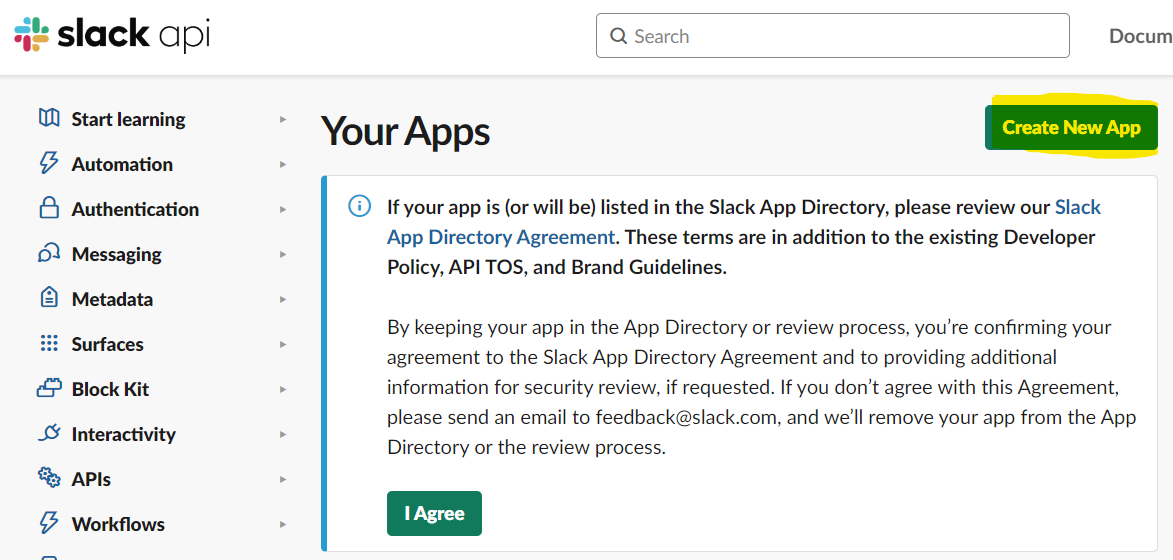Click the Interactivity plug icon
This screenshot has width=1173, height=560.
(49, 433)
